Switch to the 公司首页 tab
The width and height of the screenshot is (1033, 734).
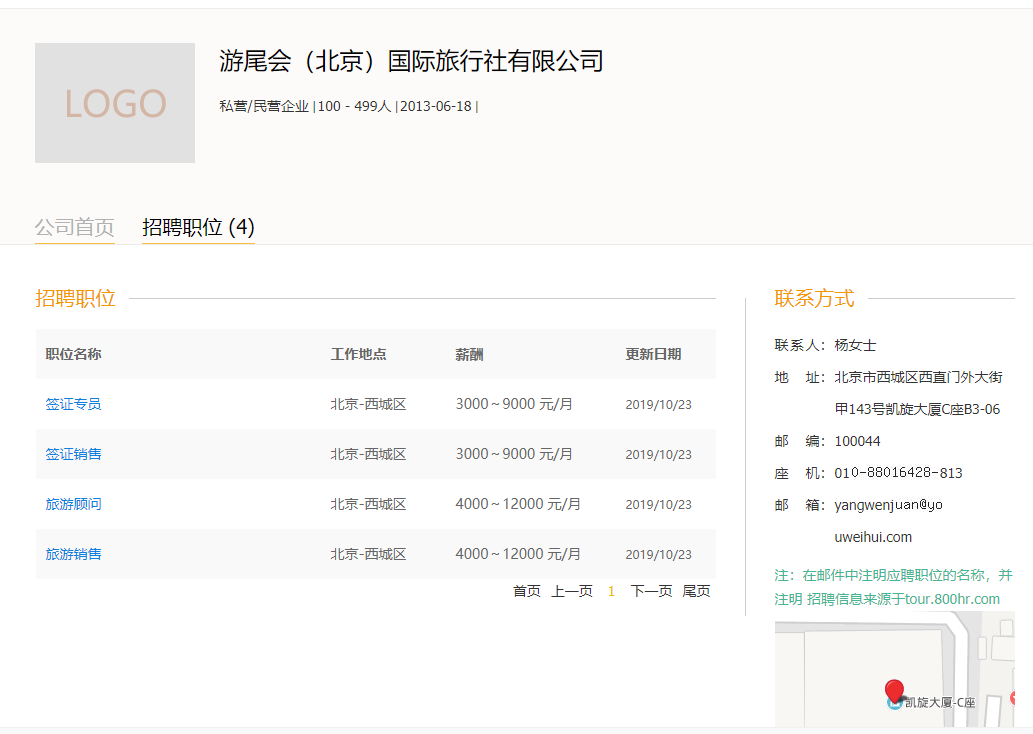[75, 227]
